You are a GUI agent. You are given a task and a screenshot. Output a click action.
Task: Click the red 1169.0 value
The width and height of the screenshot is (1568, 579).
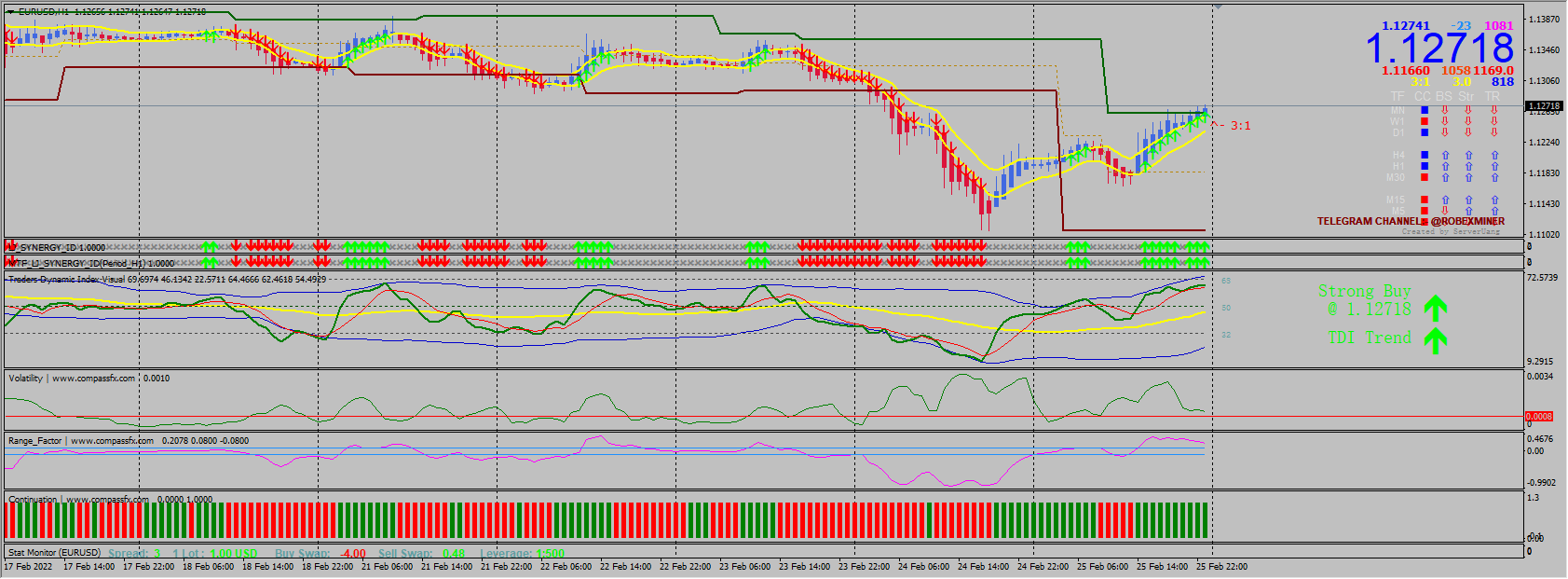coord(1493,71)
